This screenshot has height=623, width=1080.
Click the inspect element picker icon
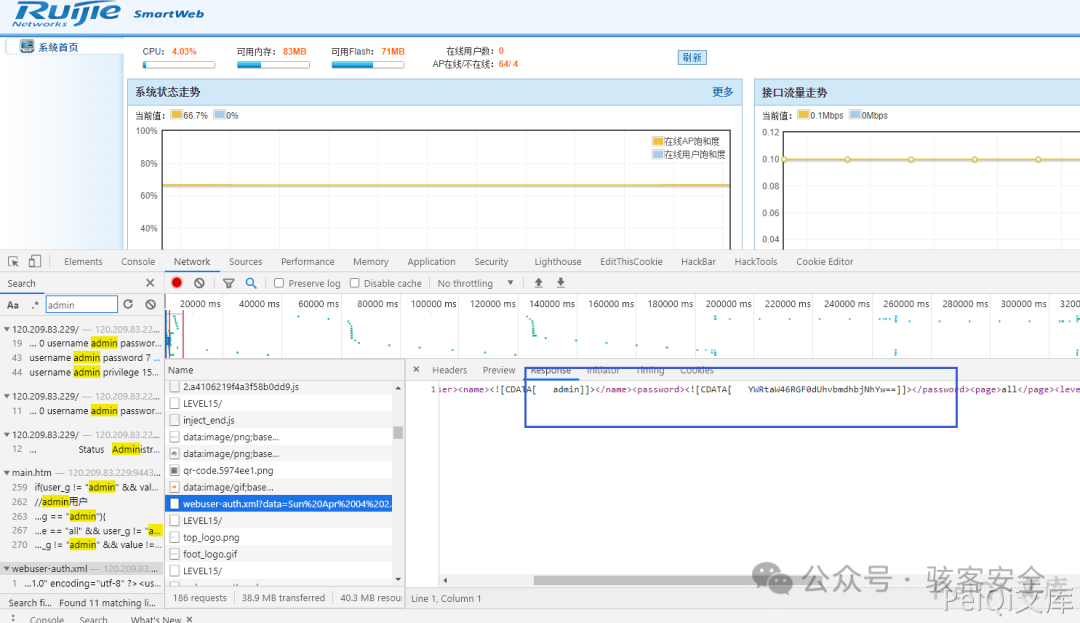coord(13,262)
